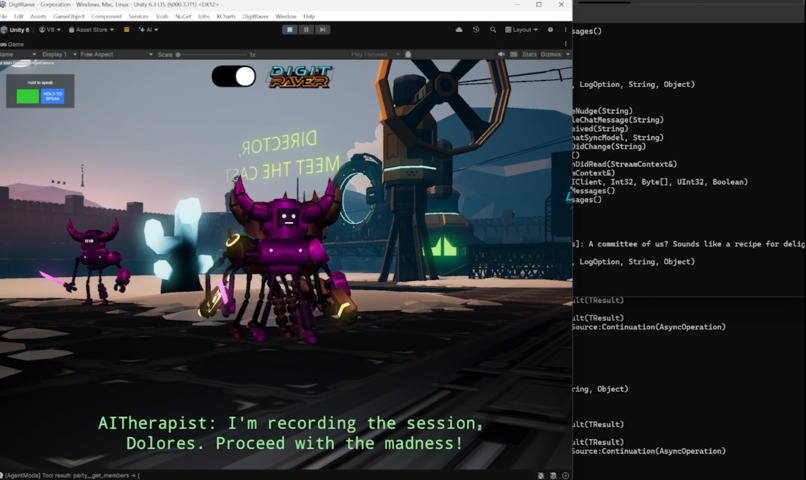The height and width of the screenshot is (480, 806).
Task: Click 'leChatMessage(String)' stack trace line
Action: tap(618, 120)
